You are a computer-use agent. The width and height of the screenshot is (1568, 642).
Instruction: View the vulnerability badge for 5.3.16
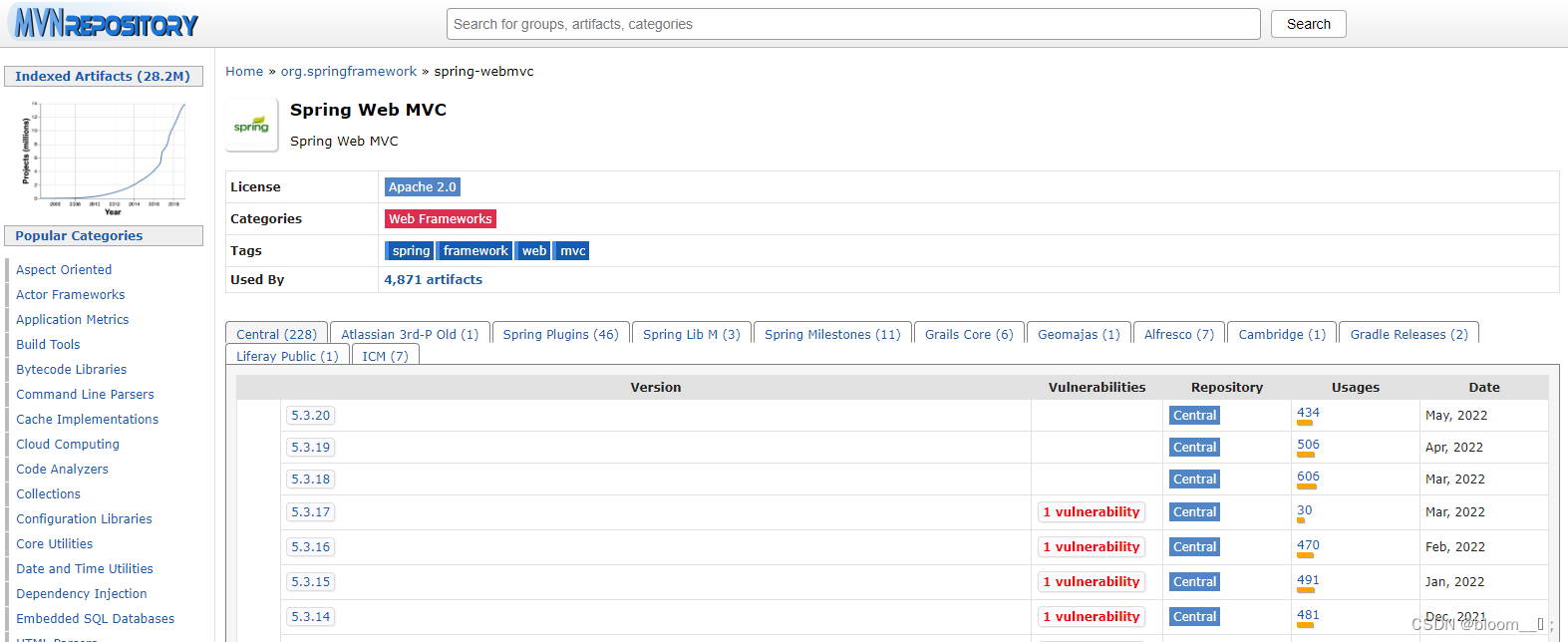tap(1091, 547)
